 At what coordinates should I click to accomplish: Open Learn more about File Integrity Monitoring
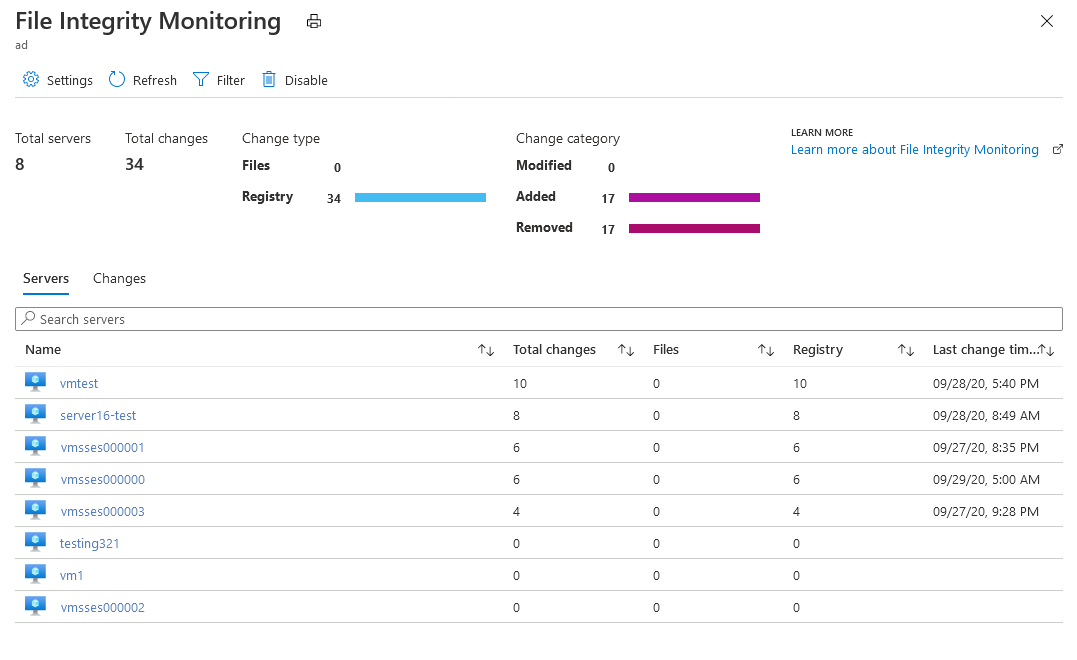click(914, 150)
